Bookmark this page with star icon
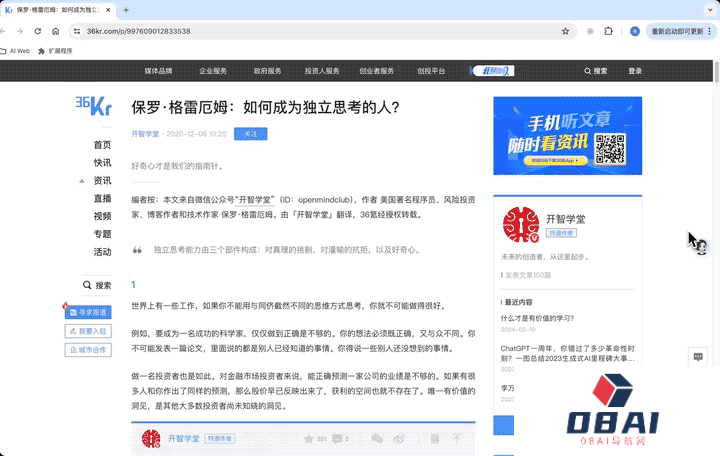This screenshot has width=720, height=456. [x=566, y=31]
